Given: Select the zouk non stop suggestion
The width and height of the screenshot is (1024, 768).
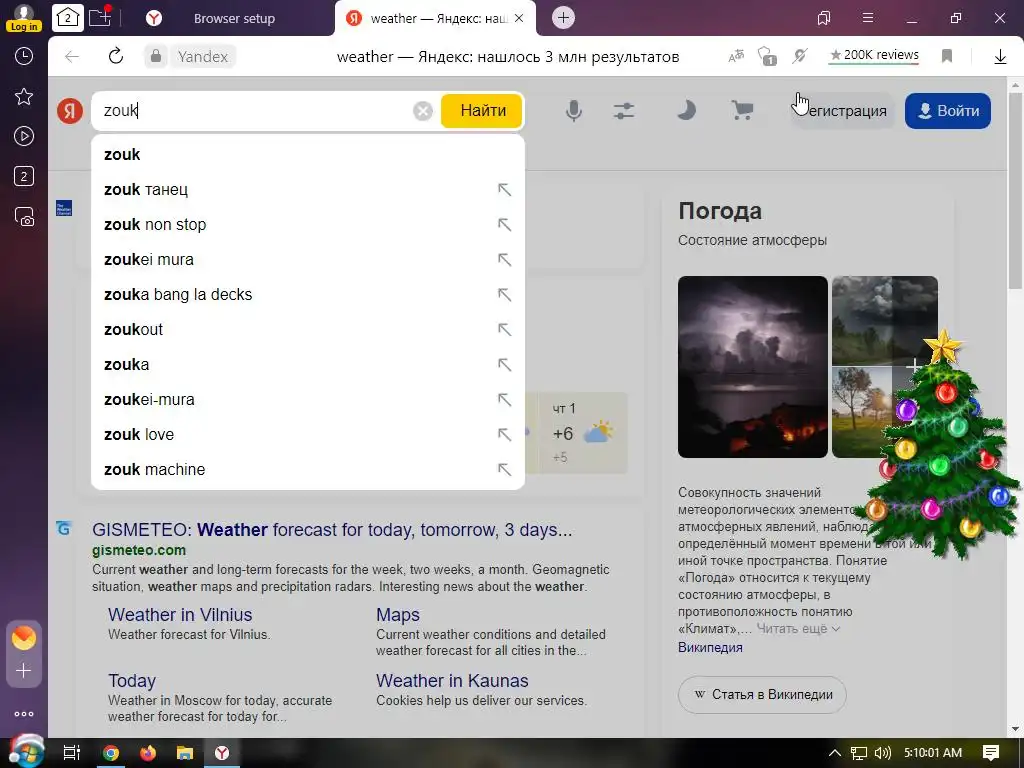Looking at the screenshot, I should coord(308,225).
